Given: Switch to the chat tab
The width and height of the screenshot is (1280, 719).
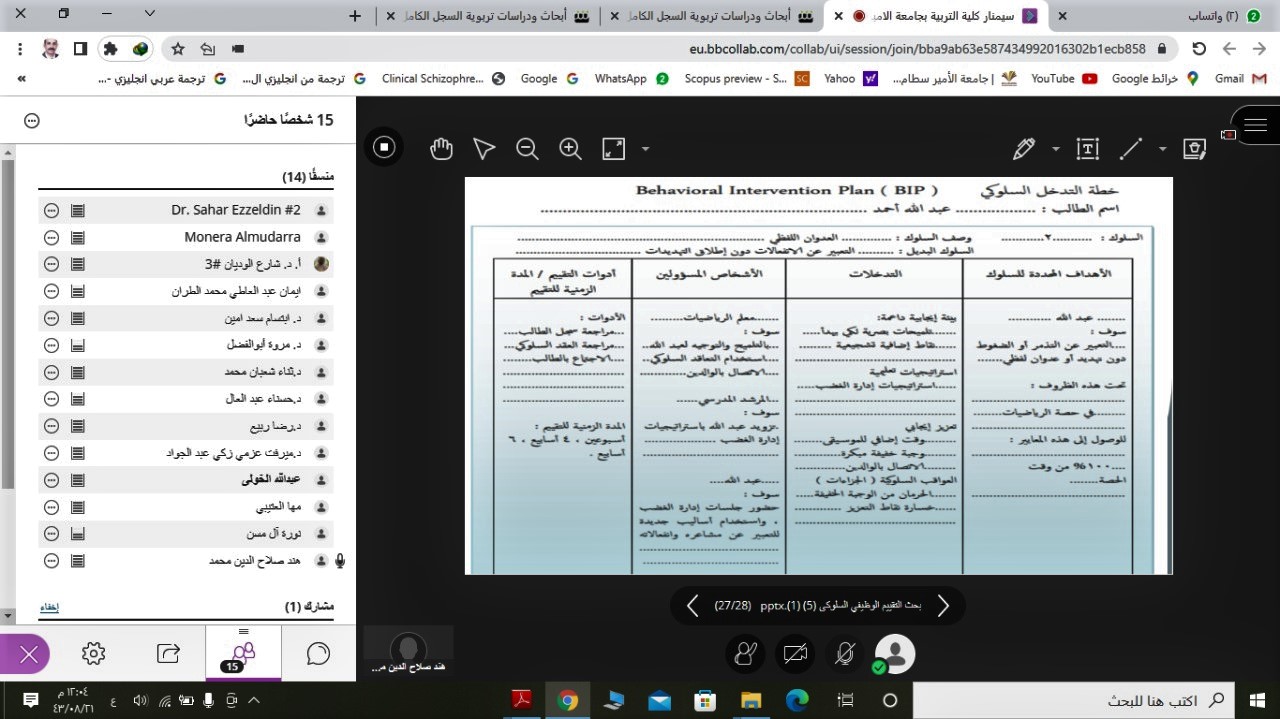Looking at the screenshot, I should (x=318, y=654).
